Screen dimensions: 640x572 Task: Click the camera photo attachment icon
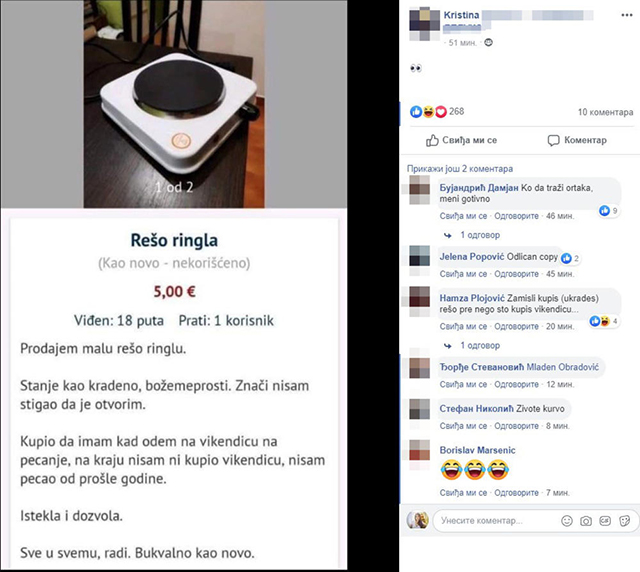586,521
